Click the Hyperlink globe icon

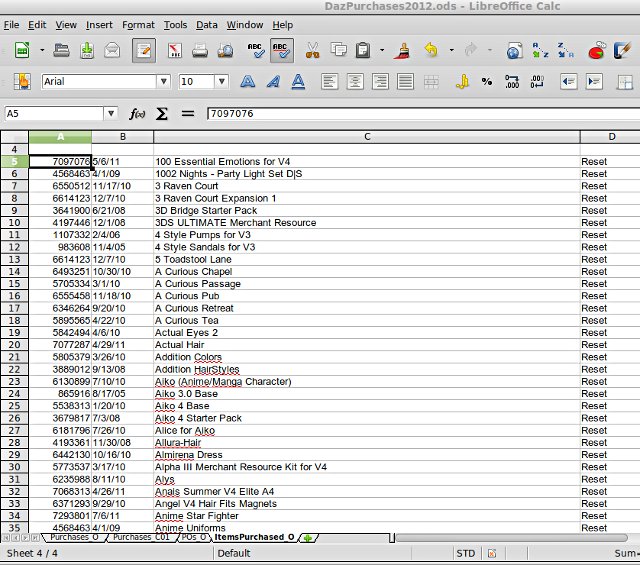(515, 51)
